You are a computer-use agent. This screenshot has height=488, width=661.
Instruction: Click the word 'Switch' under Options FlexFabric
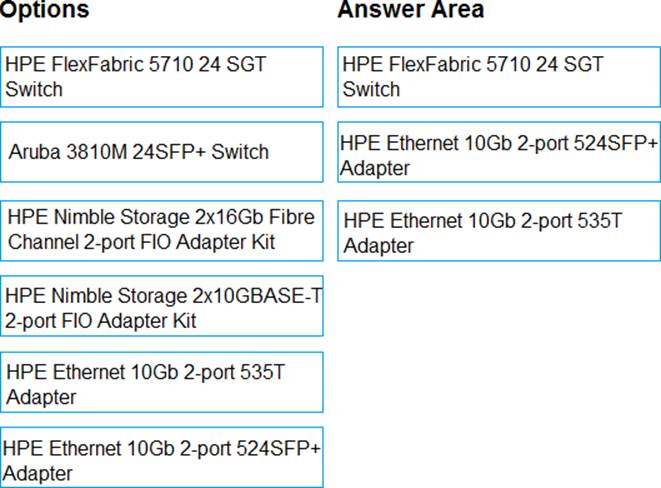[34, 89]
